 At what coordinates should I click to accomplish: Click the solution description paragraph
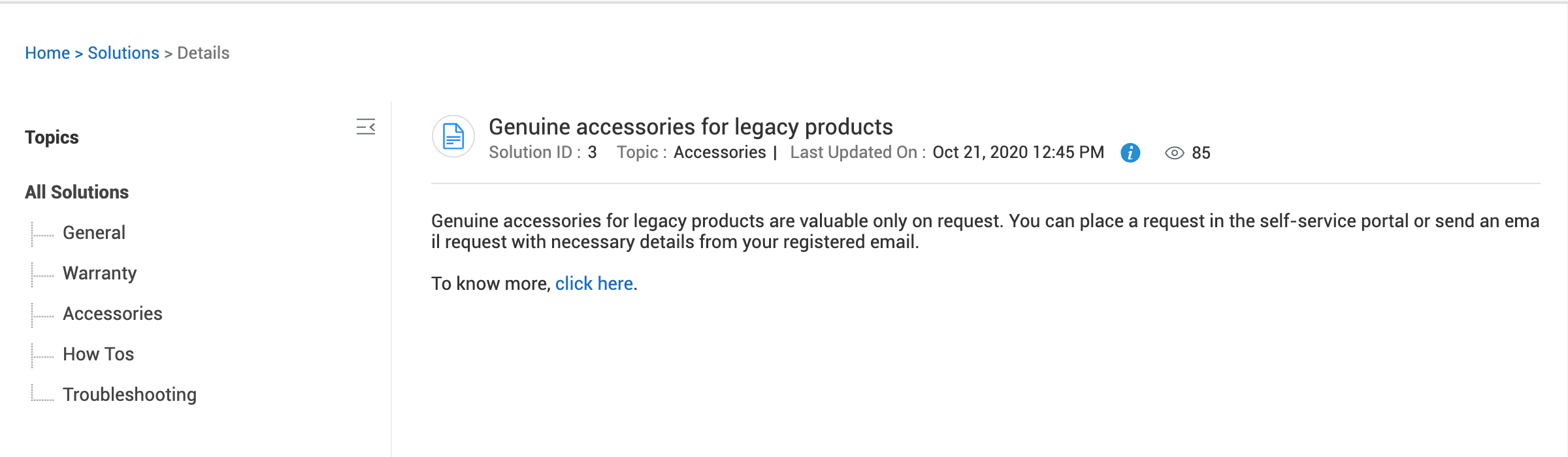pos(985,231)
